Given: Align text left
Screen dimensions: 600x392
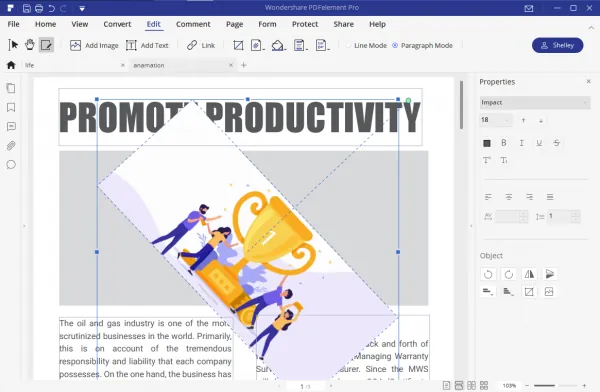Looking at the screenshot, I should pyautogui.click(x=488, y=197).
